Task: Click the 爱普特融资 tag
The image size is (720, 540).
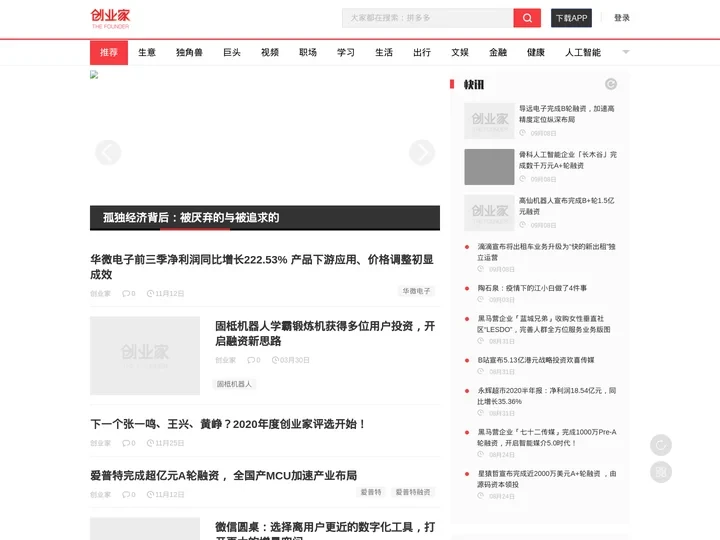Action: point(413,492)
